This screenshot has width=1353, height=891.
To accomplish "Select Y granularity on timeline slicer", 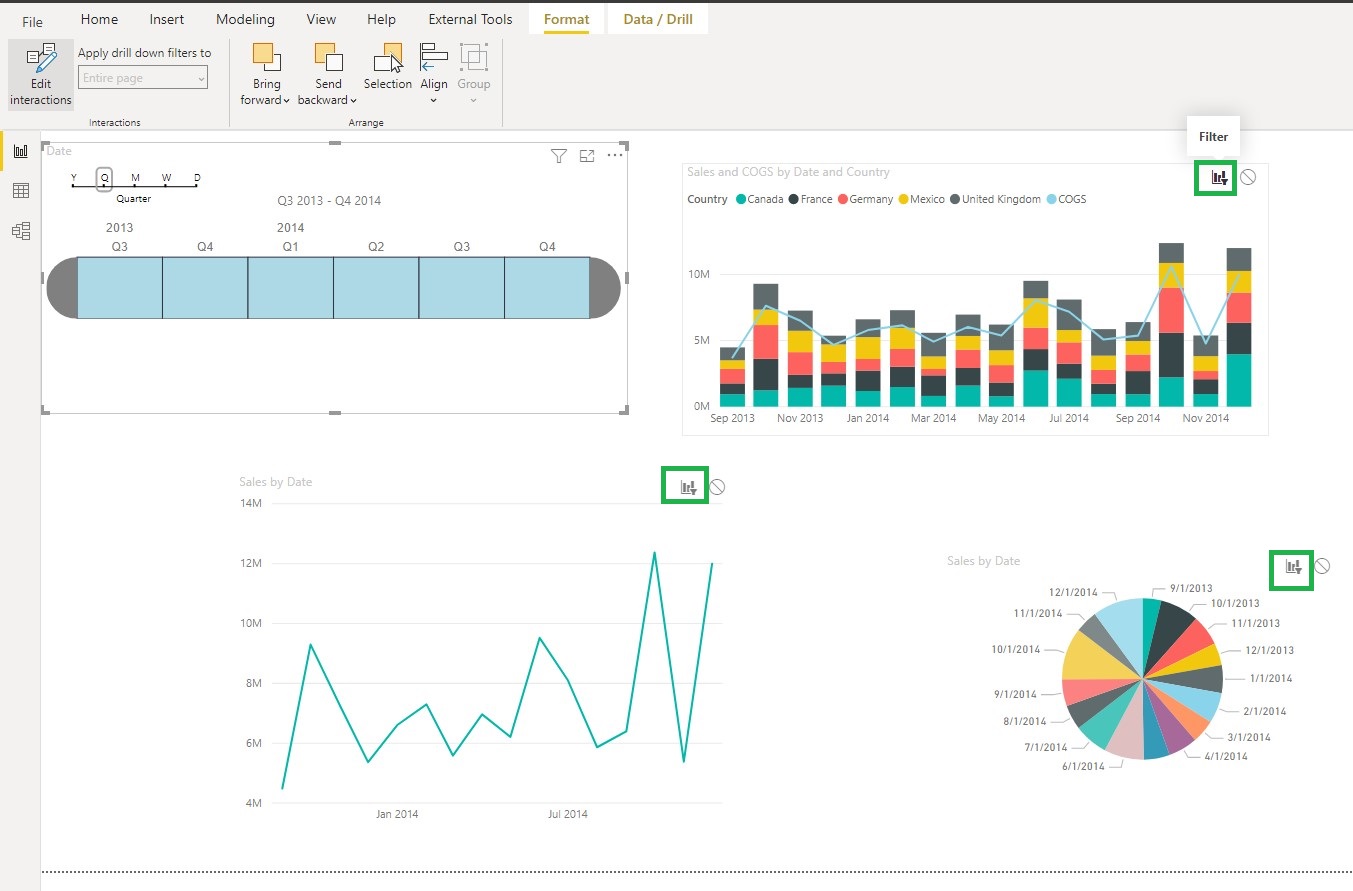I will click(x=73, y=179).
